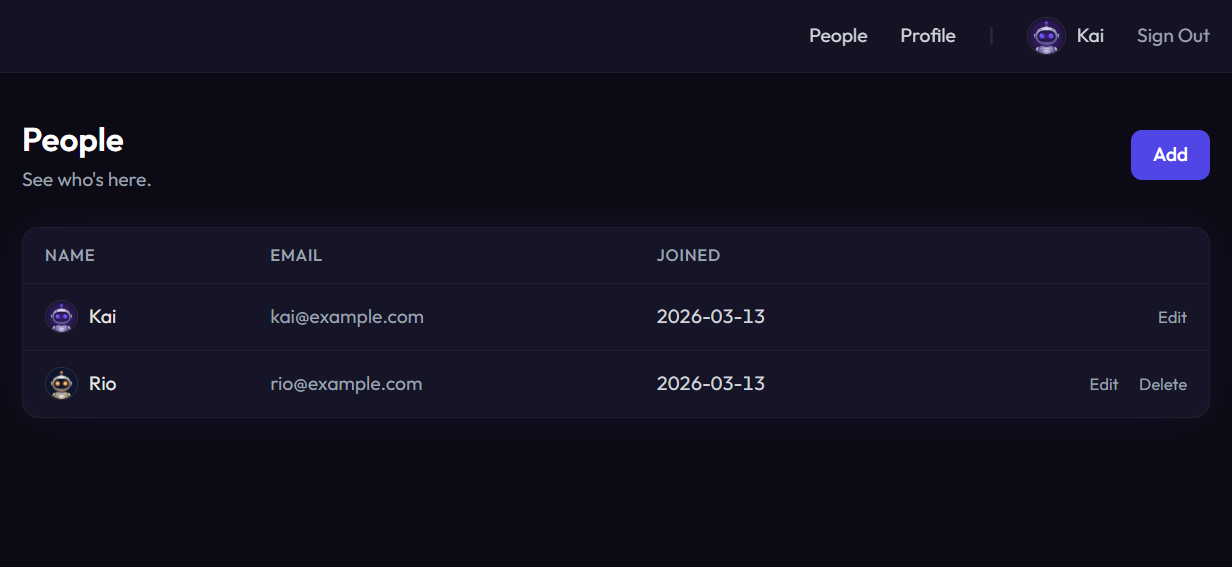Click Kai's robot avatar in the header
1232x567 pixels.
click(x=1046, y=36)
